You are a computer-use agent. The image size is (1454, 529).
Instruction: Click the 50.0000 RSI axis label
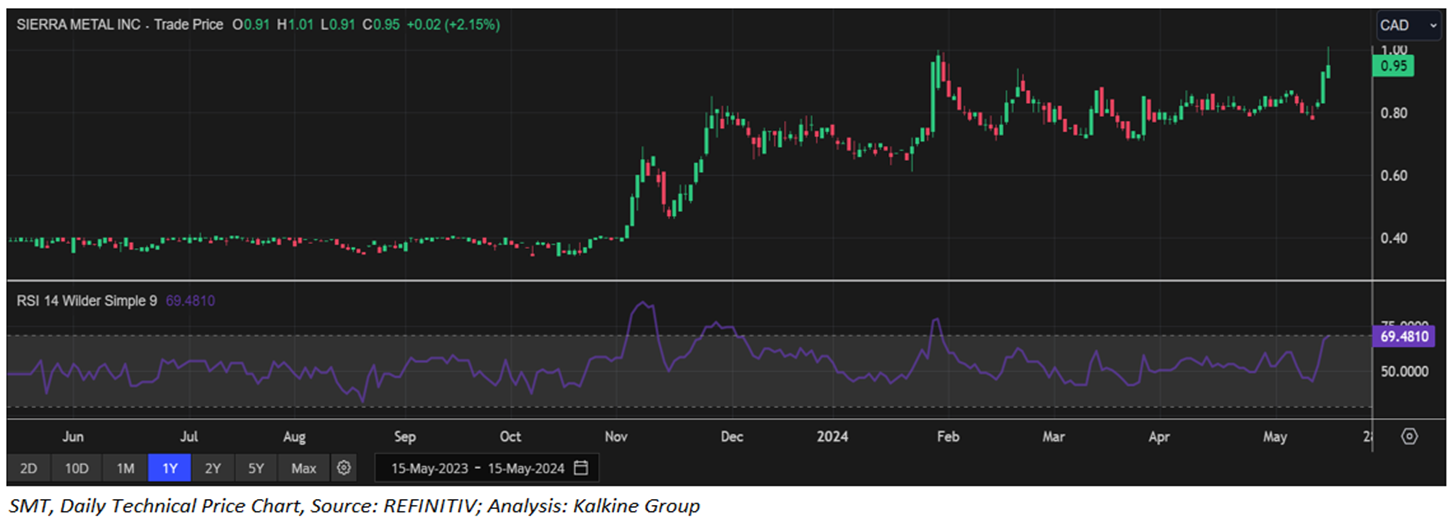pos(1405,371)
